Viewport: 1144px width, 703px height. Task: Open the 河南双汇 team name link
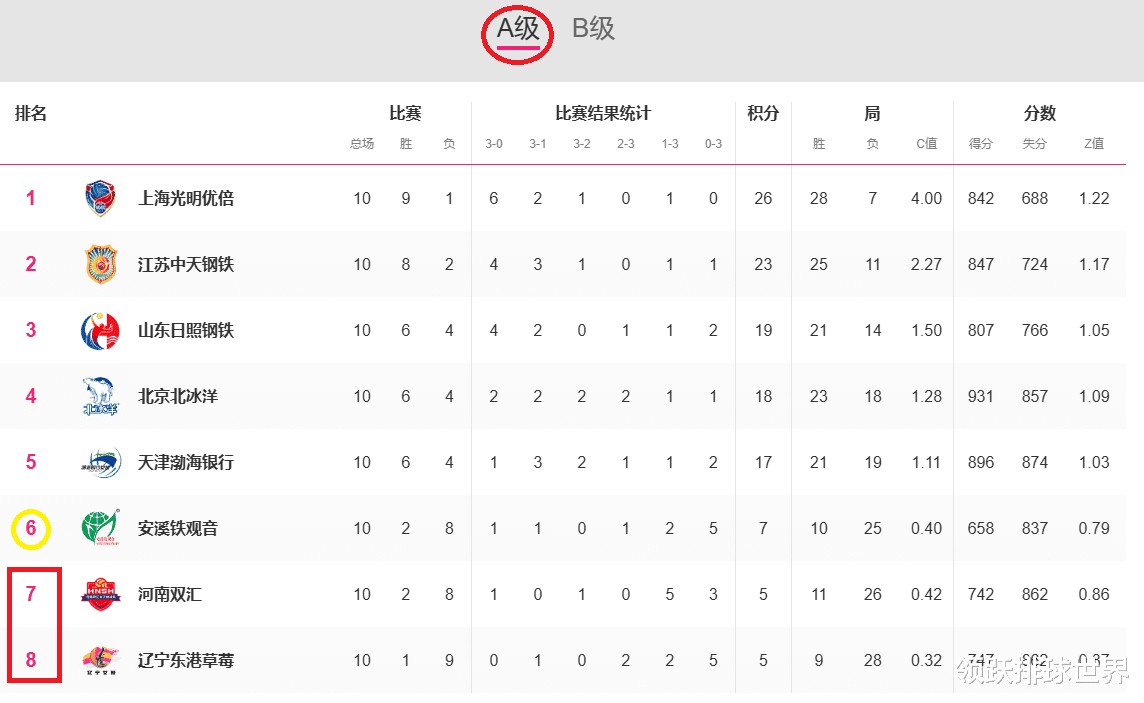[170, 594]
